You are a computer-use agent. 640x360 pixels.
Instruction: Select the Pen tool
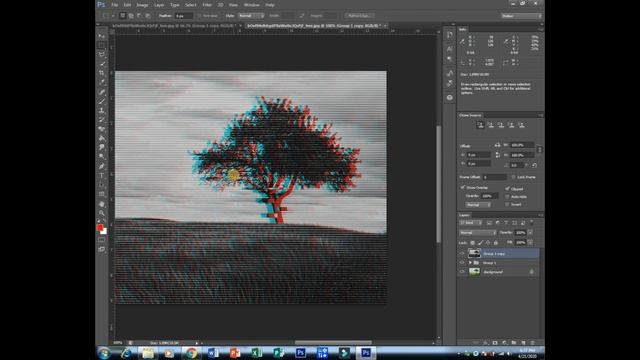pyautogui.click(x=101, y=167)
